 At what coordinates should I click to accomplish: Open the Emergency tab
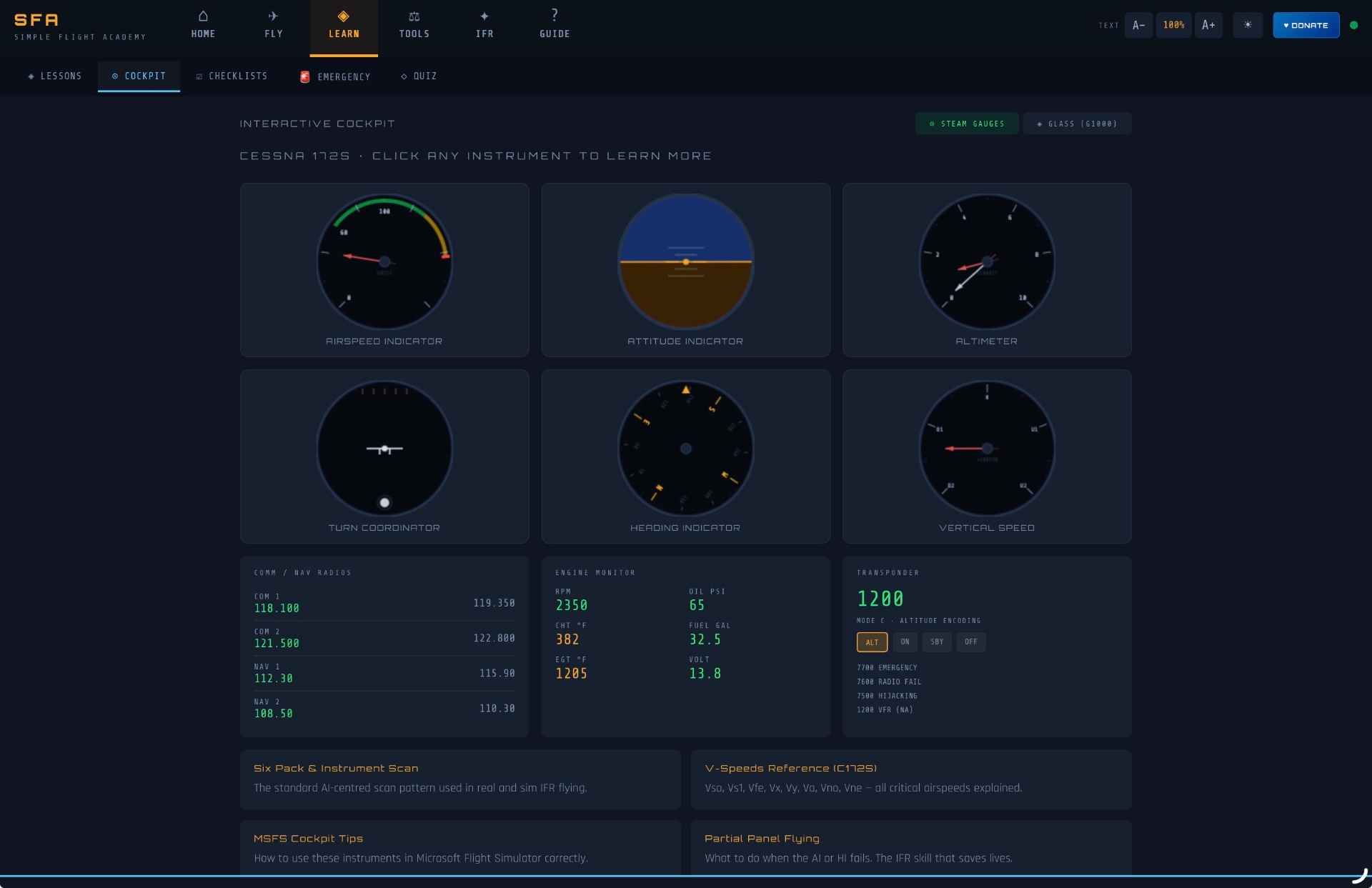335,76
